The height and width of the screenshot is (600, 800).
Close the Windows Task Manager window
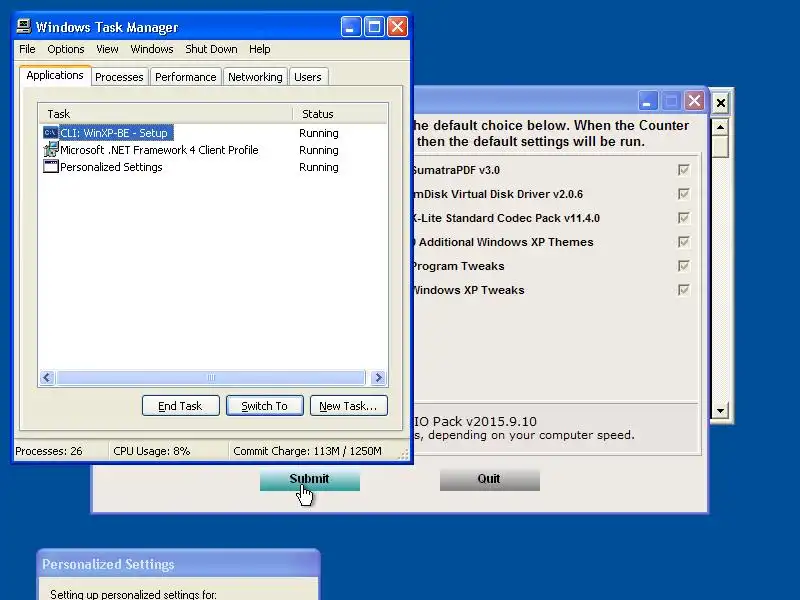[x=397, y=27]
